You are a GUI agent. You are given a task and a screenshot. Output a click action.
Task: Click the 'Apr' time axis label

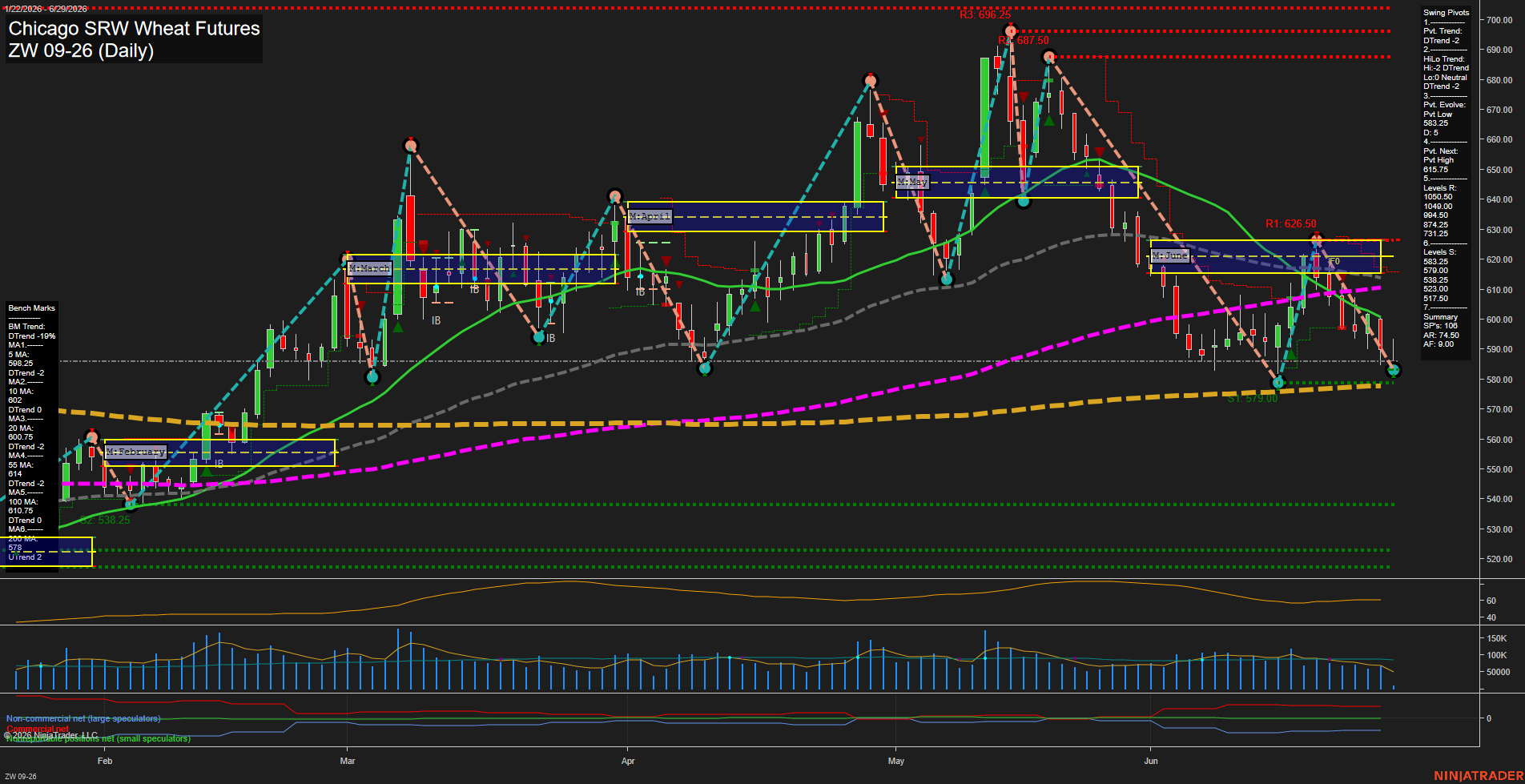tap(628, 761)
